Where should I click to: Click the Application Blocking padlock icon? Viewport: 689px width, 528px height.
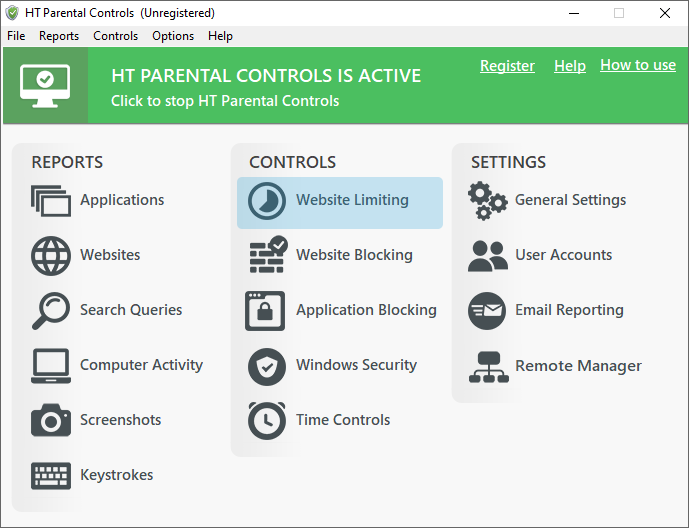[x=265, y=311]
